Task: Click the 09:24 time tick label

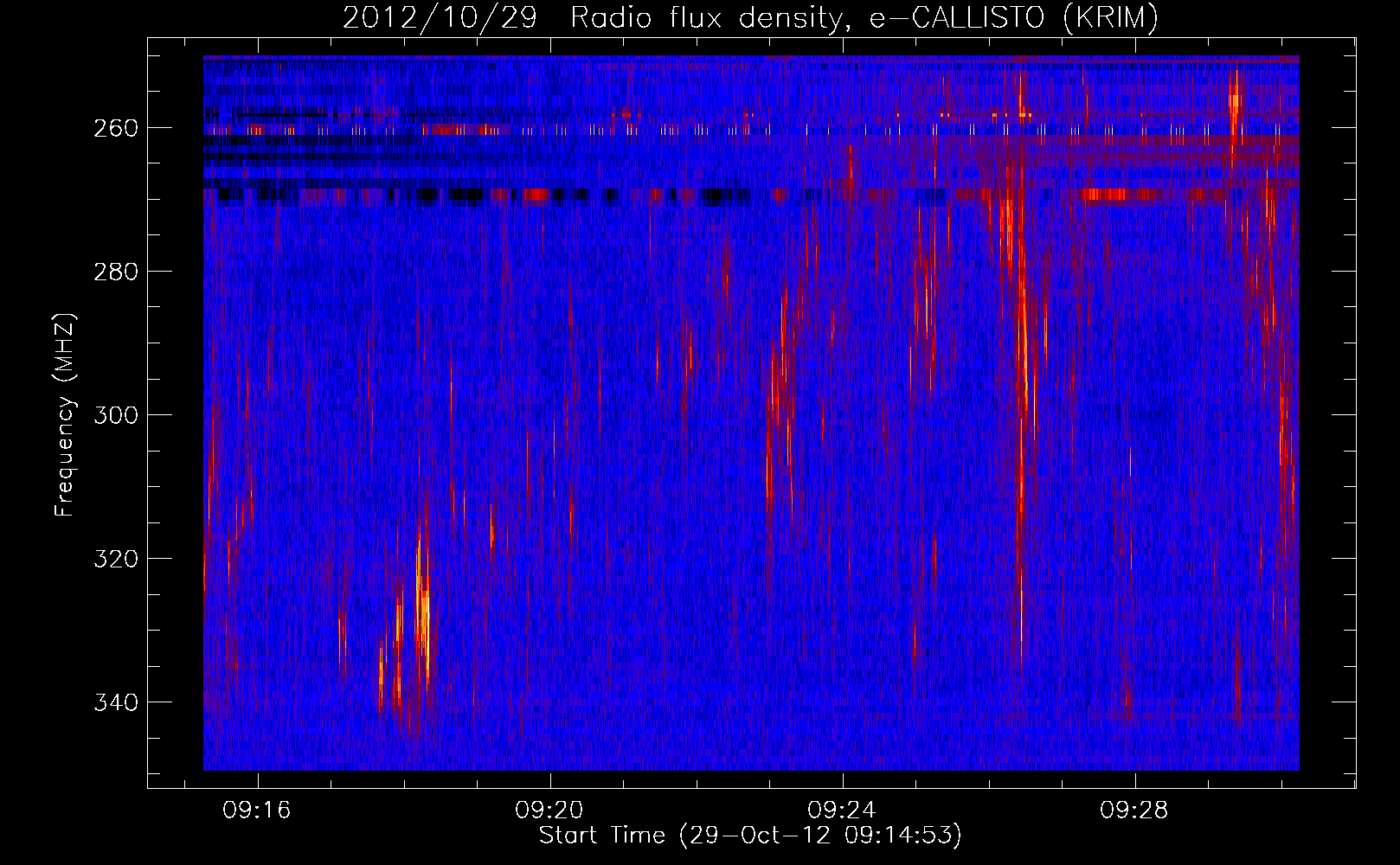Action: [842, 811]
